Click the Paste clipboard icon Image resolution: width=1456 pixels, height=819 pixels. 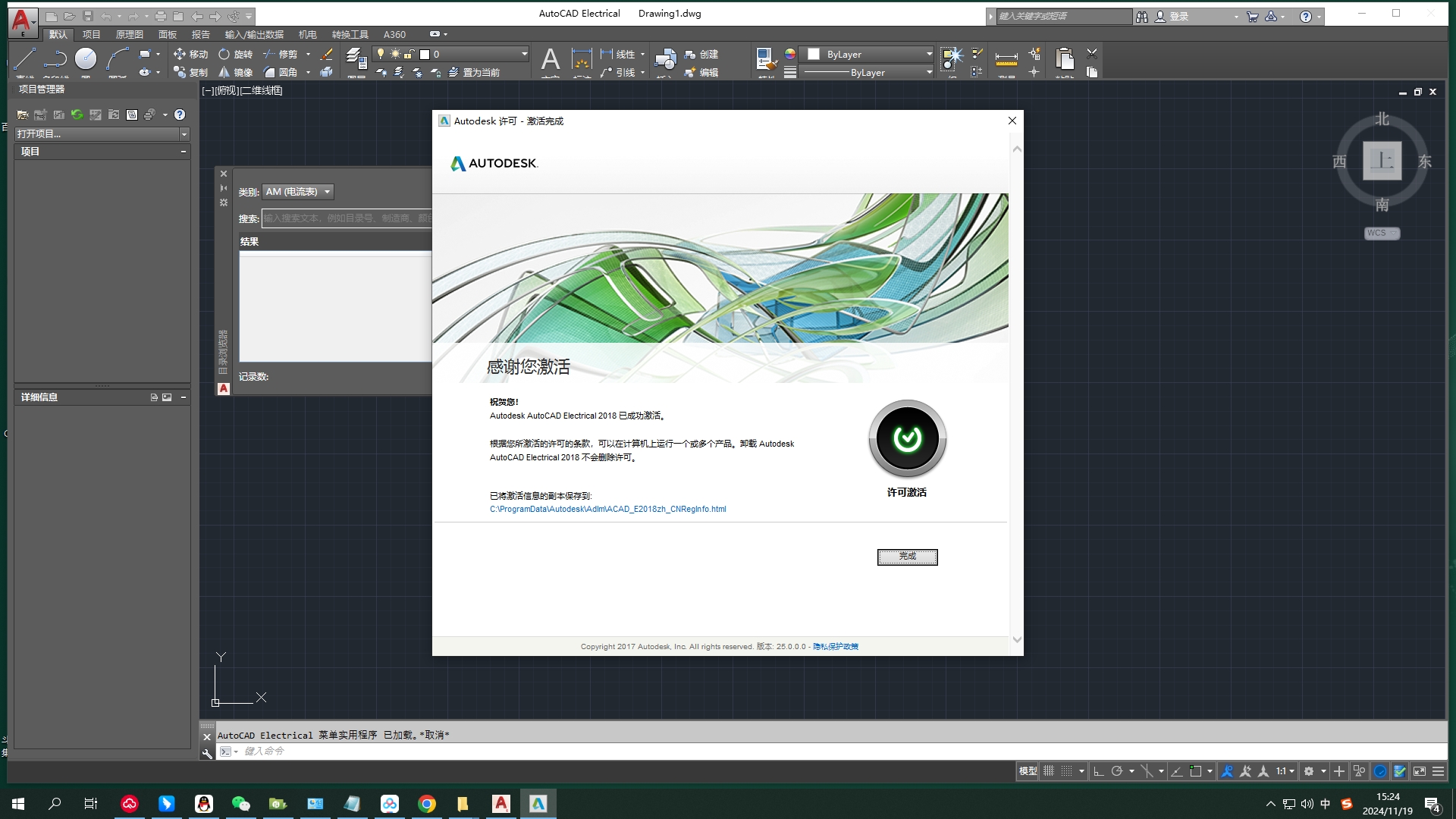(1065, 58)
